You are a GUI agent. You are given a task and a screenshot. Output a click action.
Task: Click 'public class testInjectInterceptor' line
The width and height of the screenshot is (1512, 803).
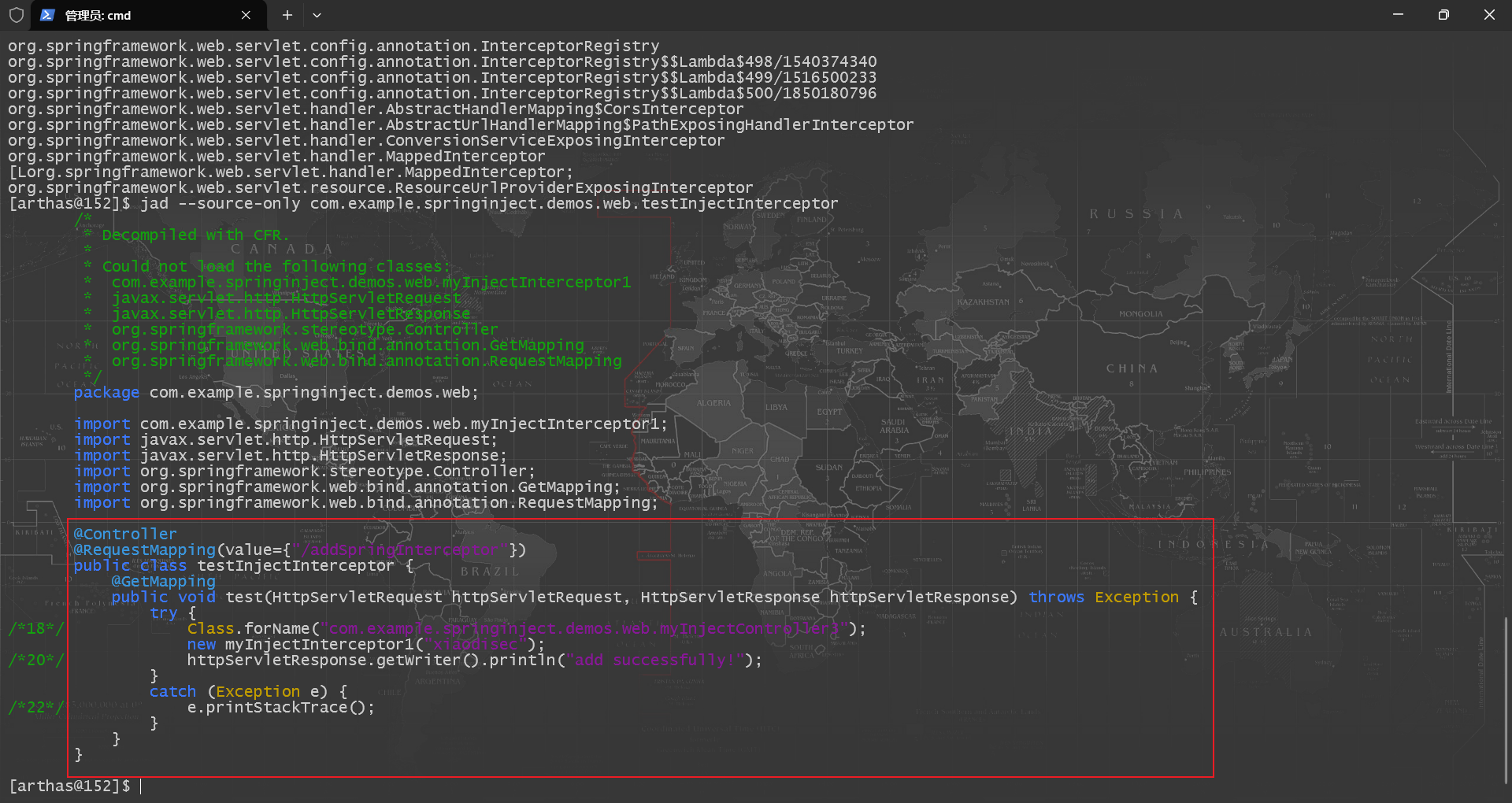point(243,566)
